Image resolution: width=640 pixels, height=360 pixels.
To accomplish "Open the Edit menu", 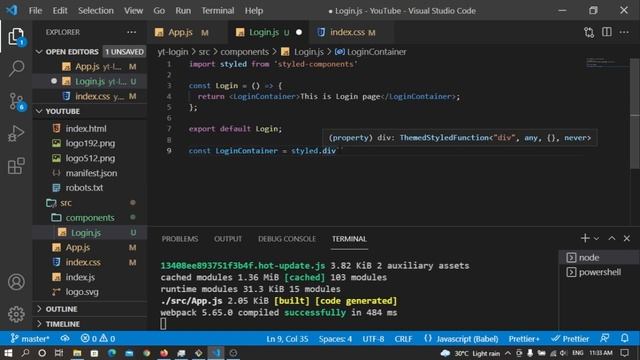I will (x=60, y=11).
